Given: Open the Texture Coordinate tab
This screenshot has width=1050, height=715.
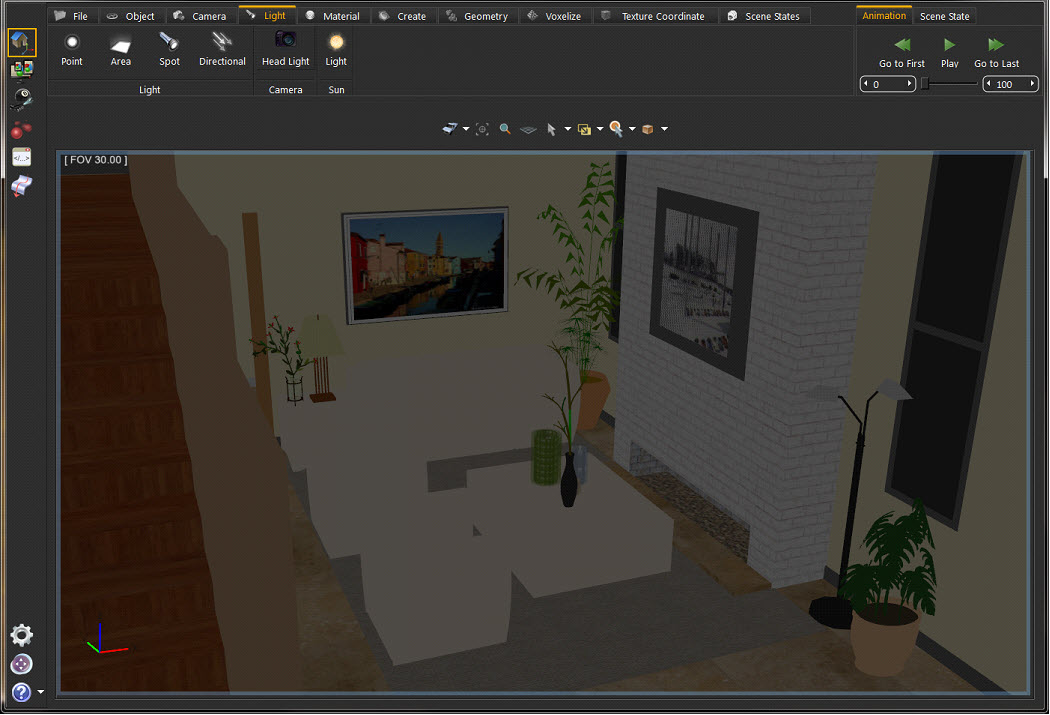Looking at the screenshot, I should [x=654, y=15].
